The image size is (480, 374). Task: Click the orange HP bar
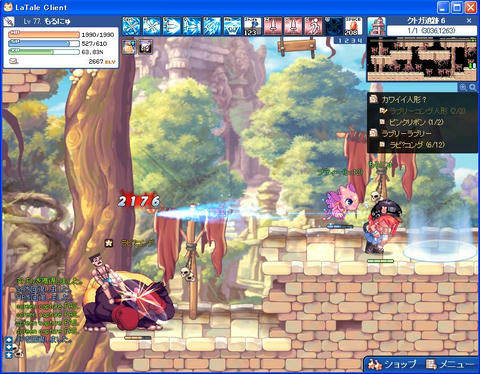[44, 34]
